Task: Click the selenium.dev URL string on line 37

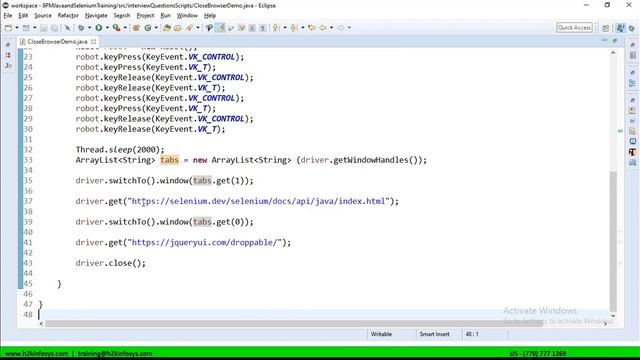Action: tap(259, 201)
